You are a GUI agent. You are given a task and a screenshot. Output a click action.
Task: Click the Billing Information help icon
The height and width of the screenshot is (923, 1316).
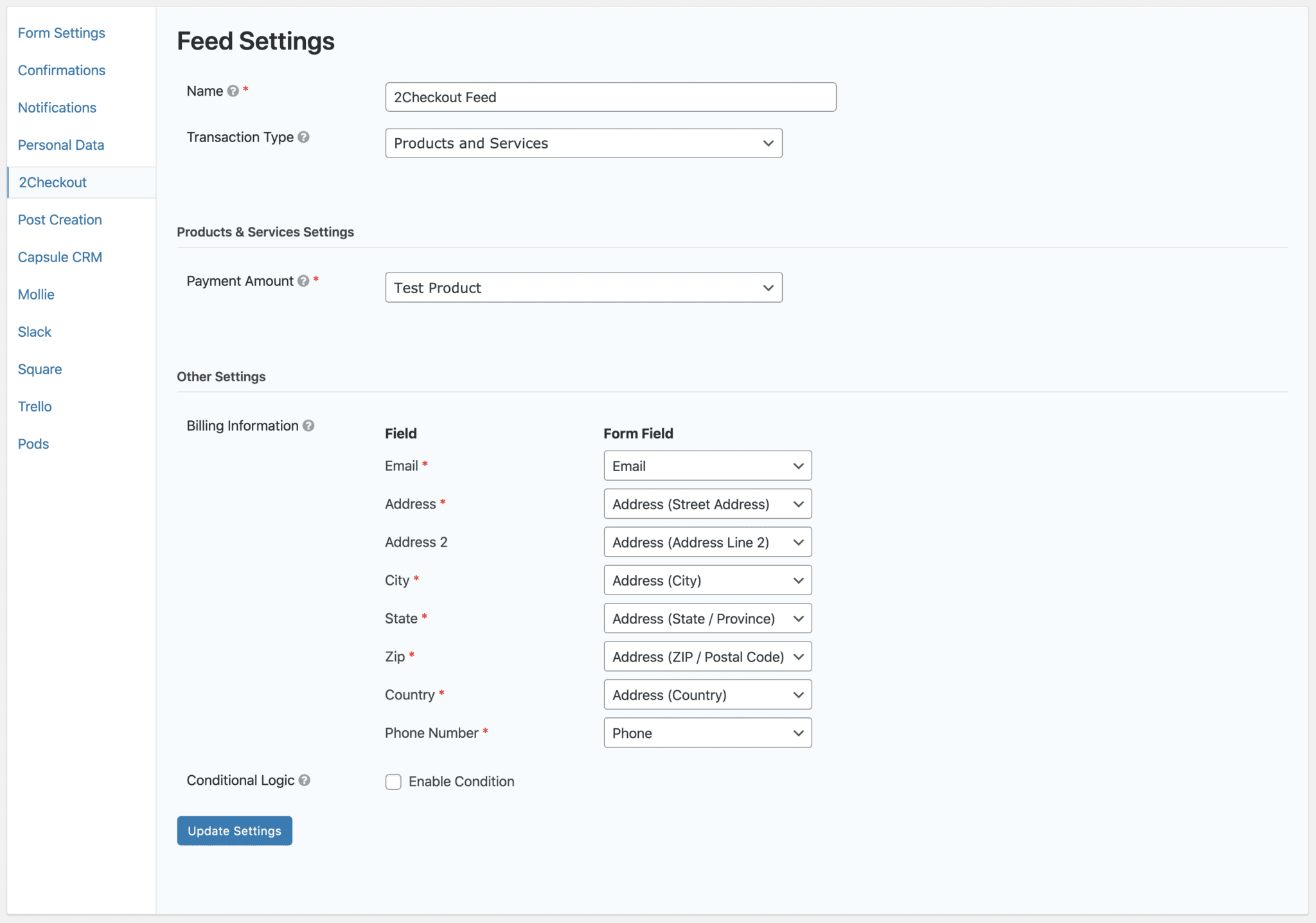pyautogui.click(x=309, y=426)
